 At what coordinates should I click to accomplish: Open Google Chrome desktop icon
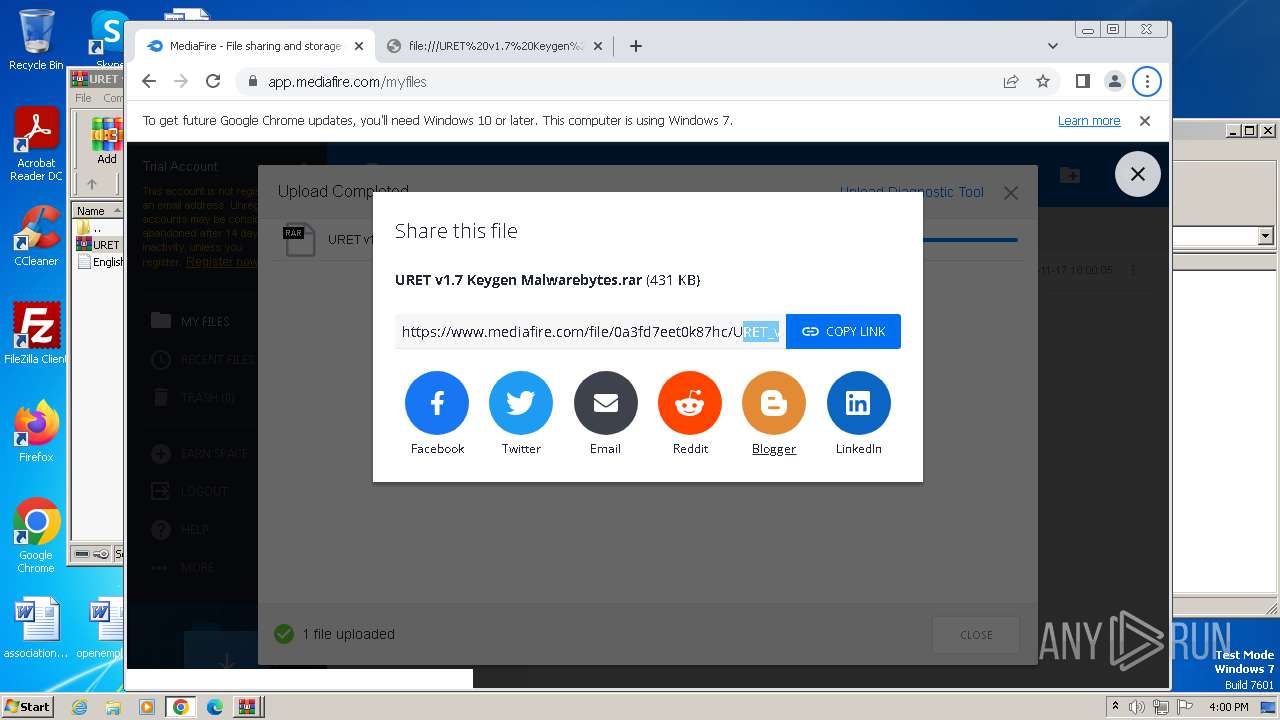click(x=36, y=535)
